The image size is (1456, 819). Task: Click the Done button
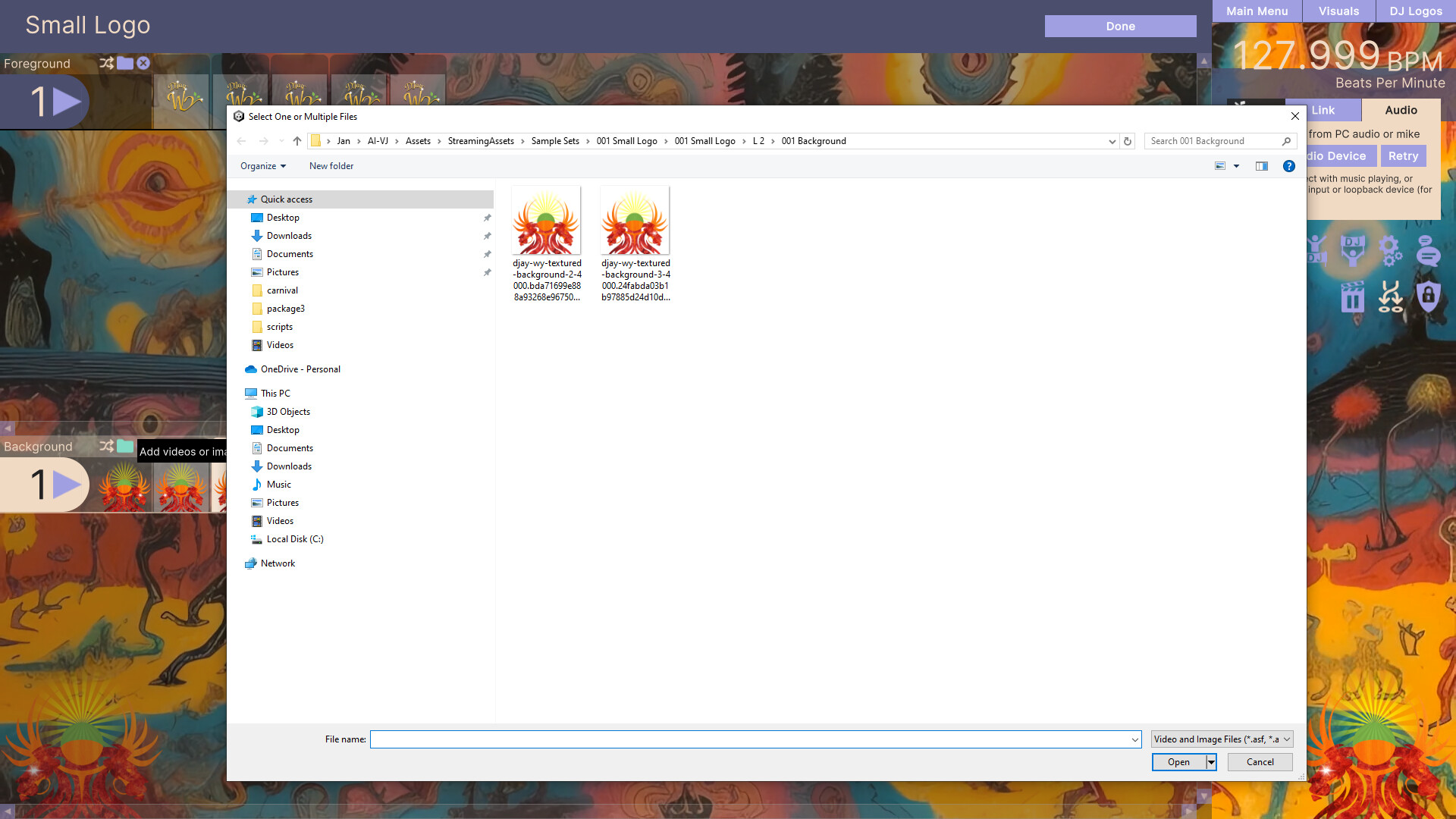click(1121, 26)
